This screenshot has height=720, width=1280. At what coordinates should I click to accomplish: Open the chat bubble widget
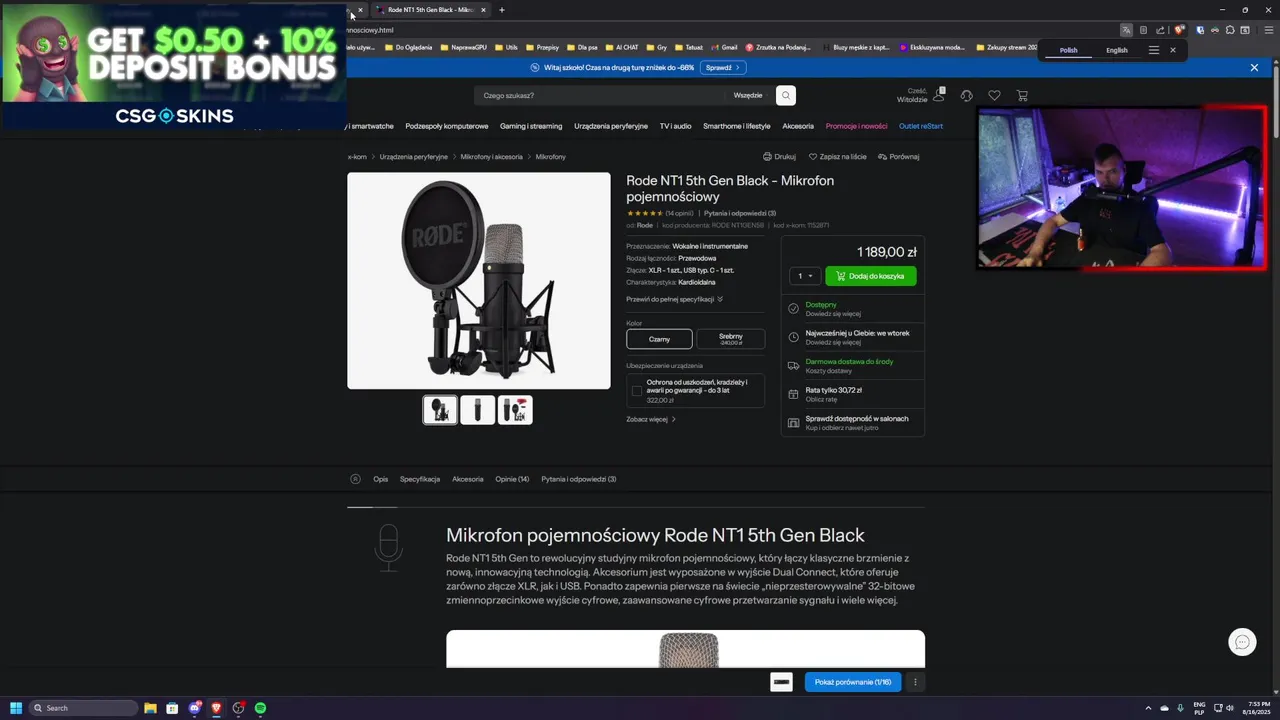(1242, 642)
